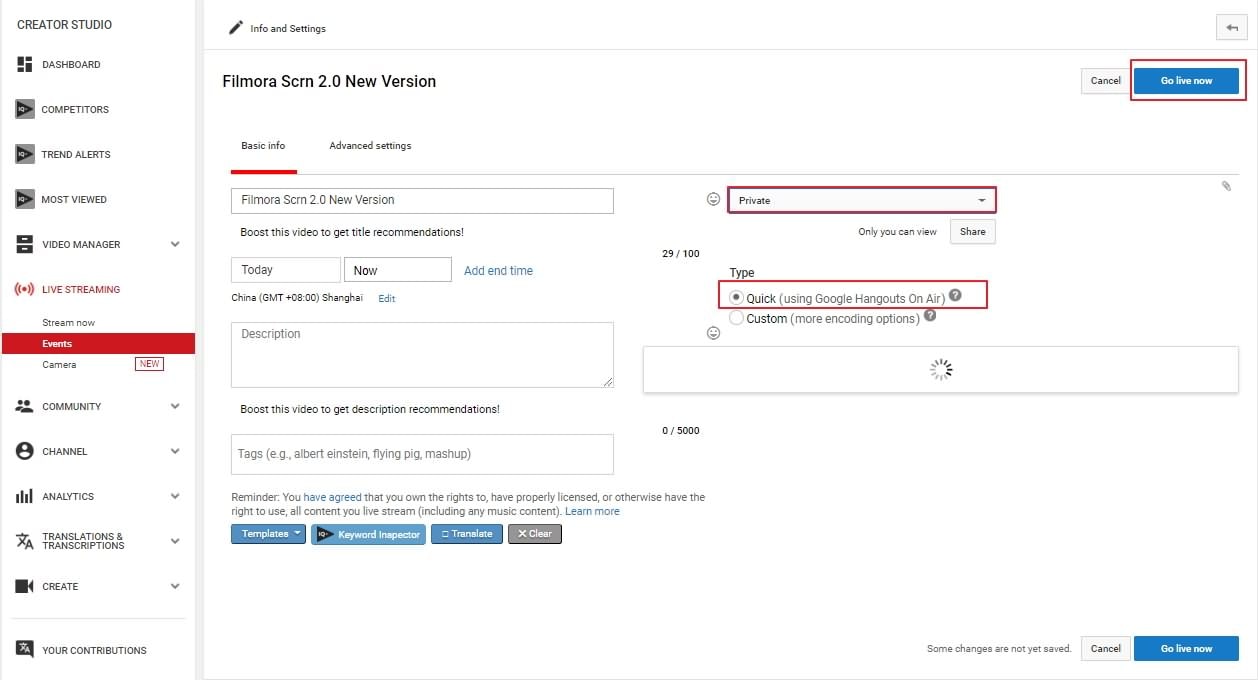
Task: Click help icon next to Custom option
Action: (x=930, y=315)
